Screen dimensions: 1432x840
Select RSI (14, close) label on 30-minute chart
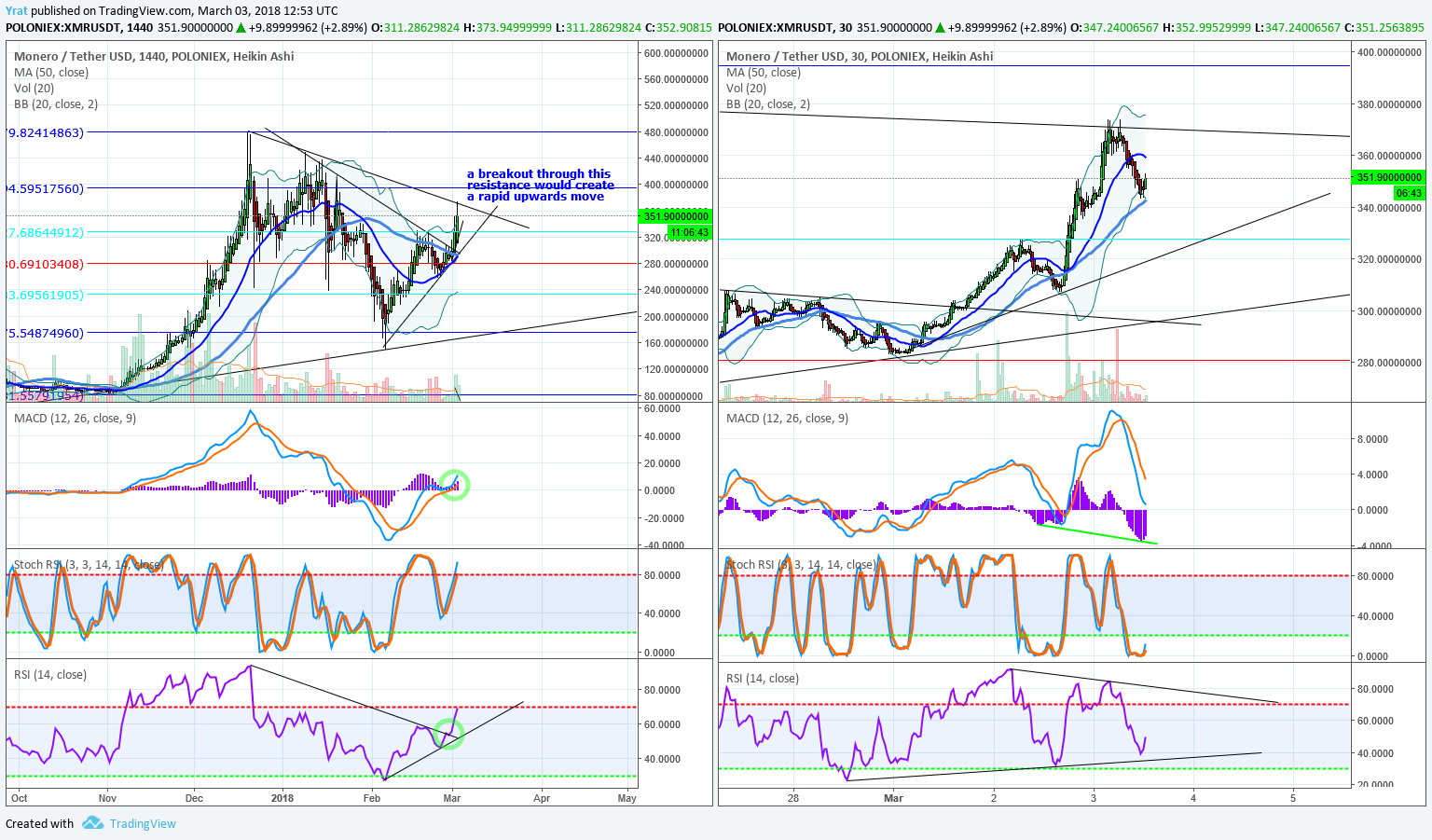(762, 678)
